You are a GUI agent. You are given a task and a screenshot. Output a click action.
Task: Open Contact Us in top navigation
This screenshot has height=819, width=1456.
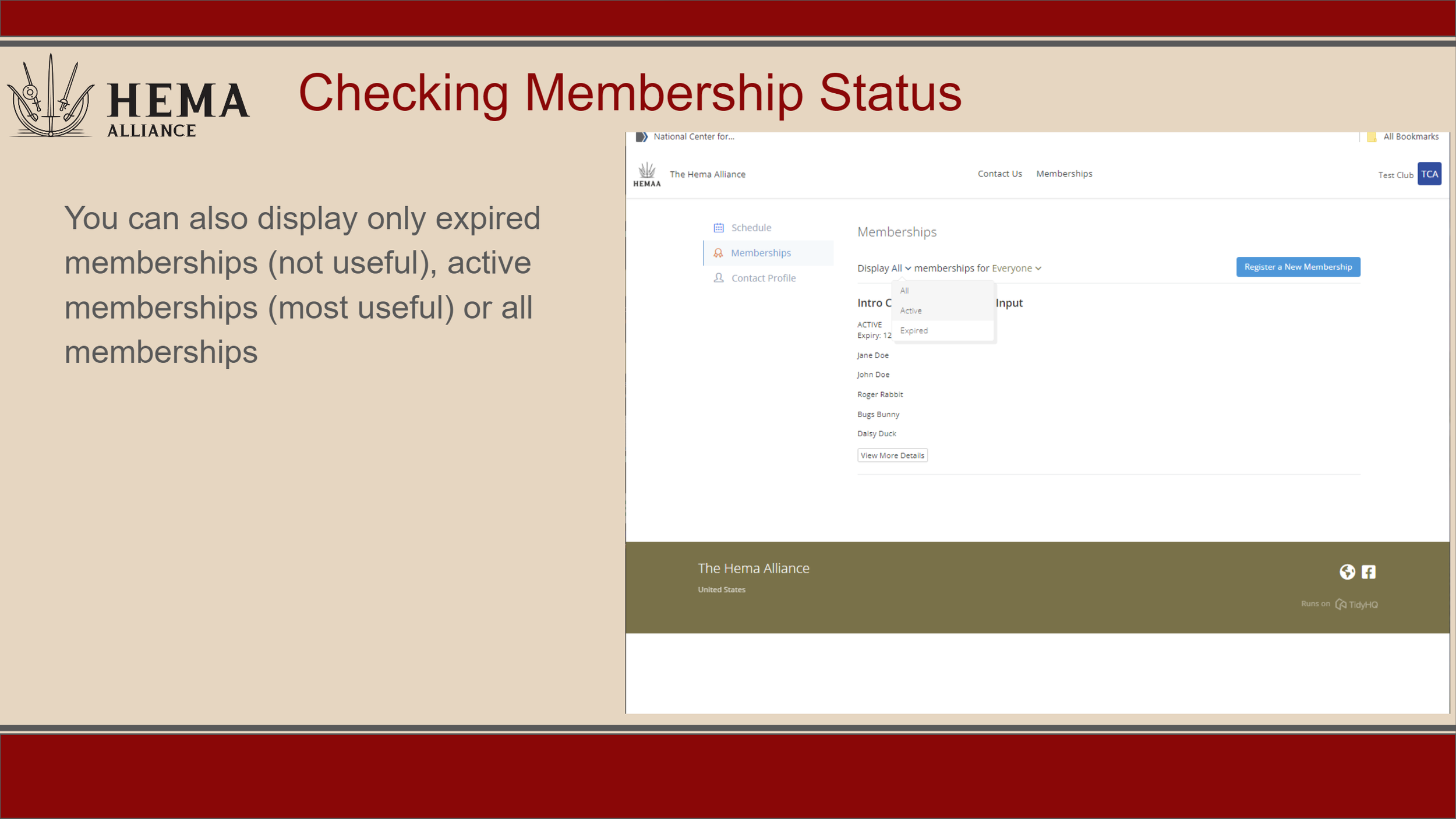point(999,174)
